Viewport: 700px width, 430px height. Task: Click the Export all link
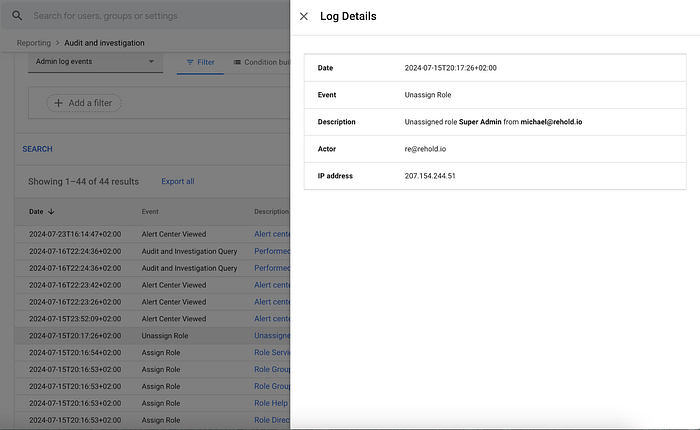click(x=178, y=181)
